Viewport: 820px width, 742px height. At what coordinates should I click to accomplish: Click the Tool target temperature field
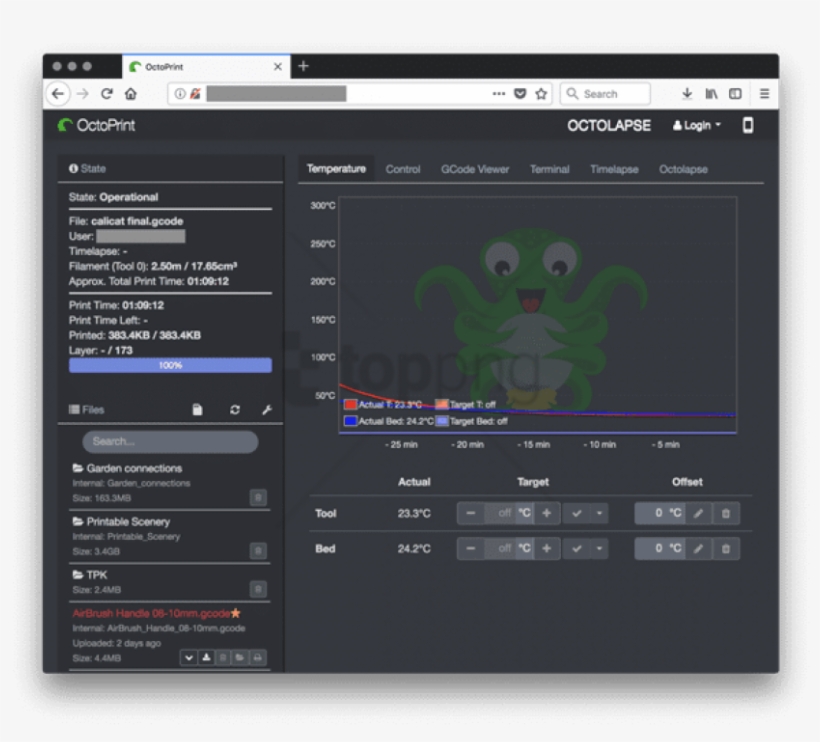(500, 513)
